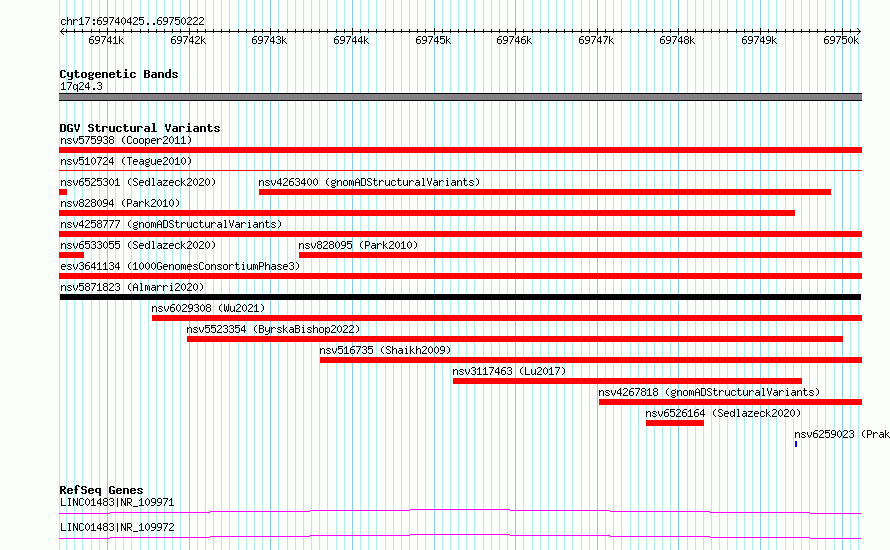890x550 pixels.
Task: Click the short nsv6533055 red bar
Action: [x=72, y=255]
